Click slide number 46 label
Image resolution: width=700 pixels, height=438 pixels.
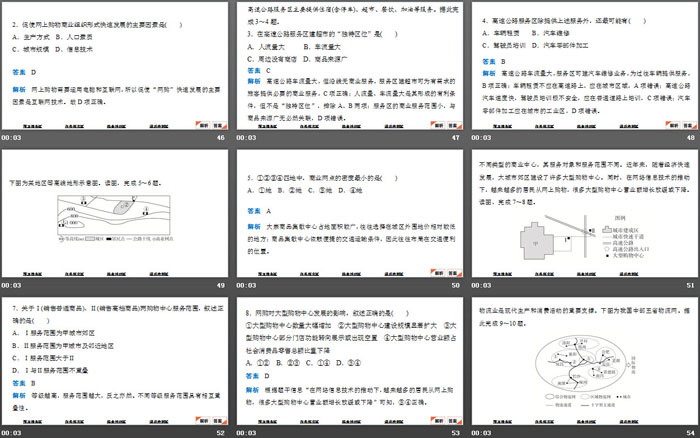[x=221, y=138]
